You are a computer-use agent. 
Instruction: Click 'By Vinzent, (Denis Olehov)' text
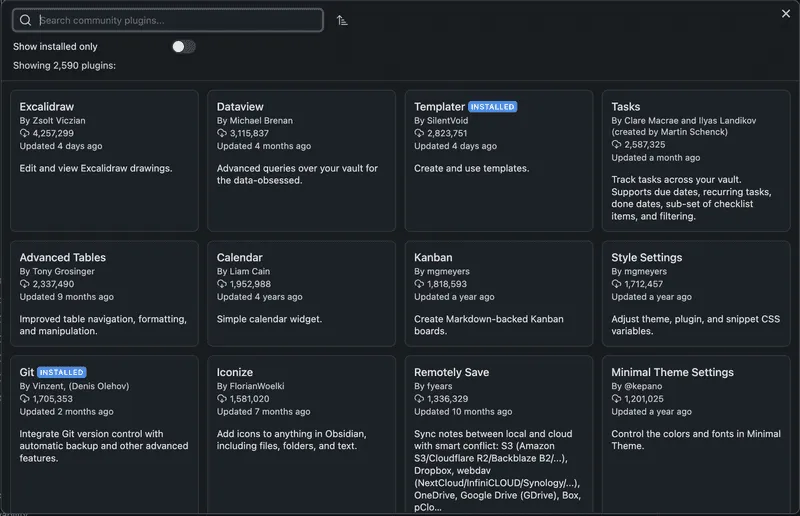74,386
